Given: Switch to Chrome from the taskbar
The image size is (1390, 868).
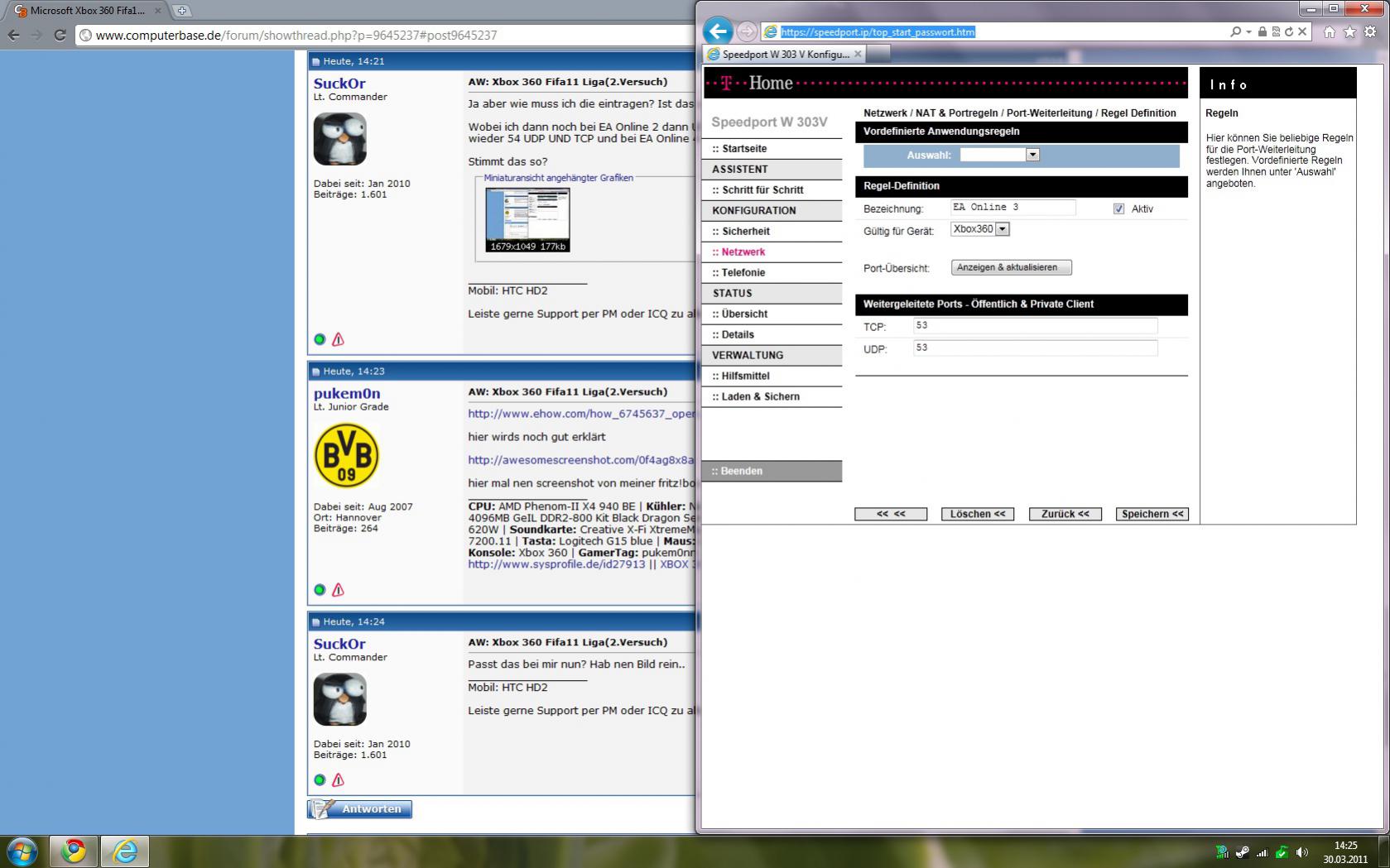Looking at the screenshot, I should click(74, 851).
